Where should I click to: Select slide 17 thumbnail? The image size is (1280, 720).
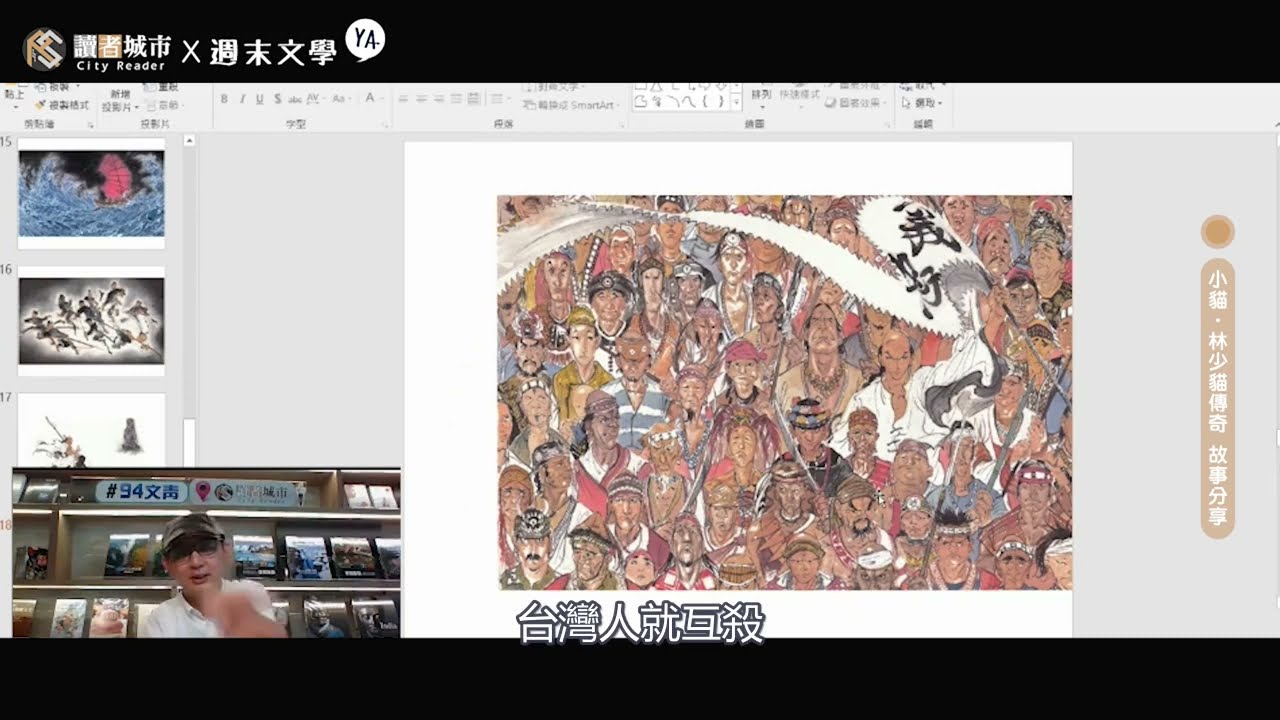(91, 430)
